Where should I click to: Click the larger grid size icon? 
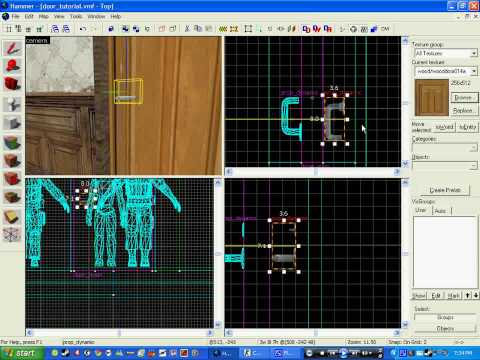[x=40, y=29]
